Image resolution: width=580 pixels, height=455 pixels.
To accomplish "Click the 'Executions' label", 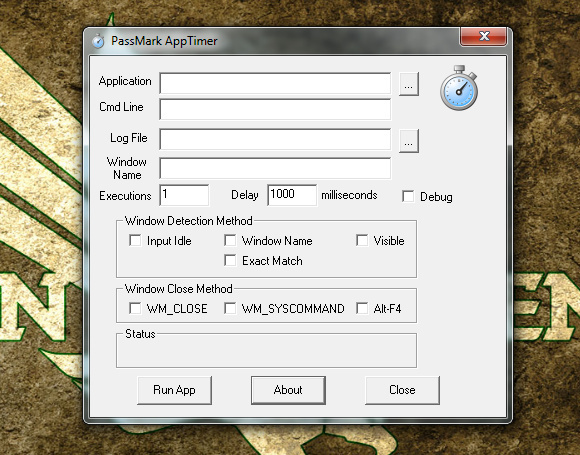I will 125,196.
